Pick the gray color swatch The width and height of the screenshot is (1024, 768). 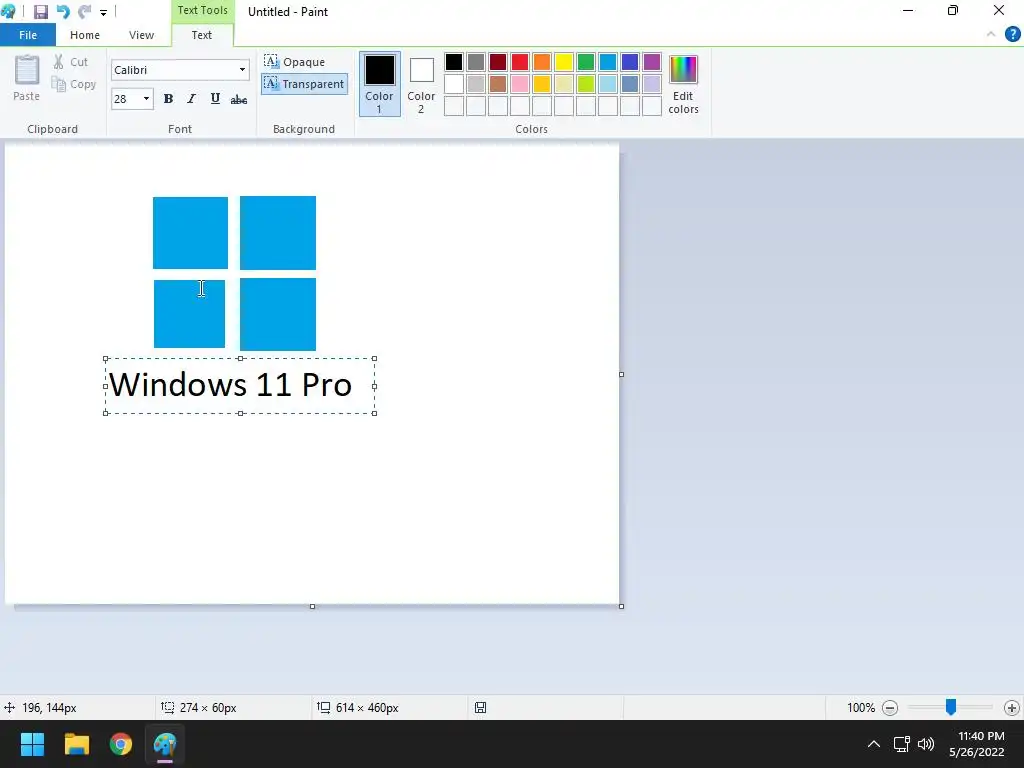pos(476,62)
